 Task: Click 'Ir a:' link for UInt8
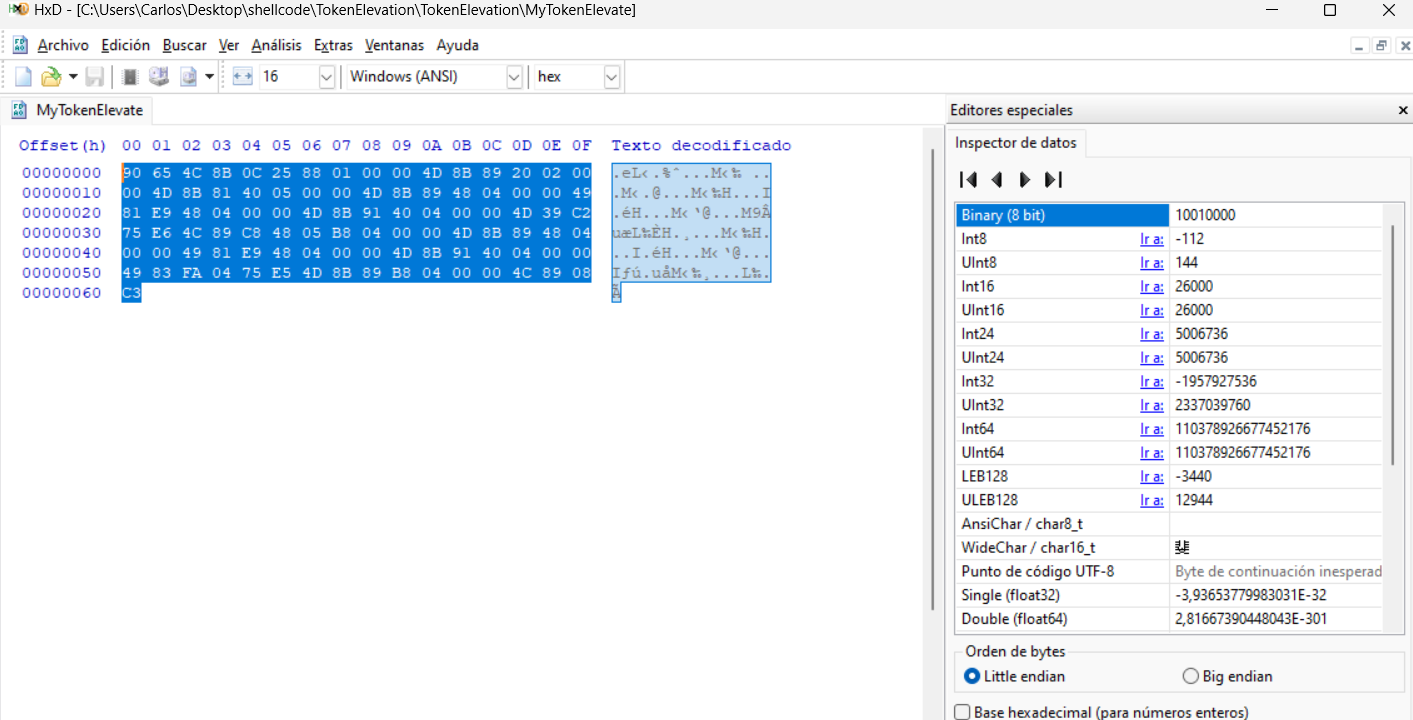(x=1151, y=263)
